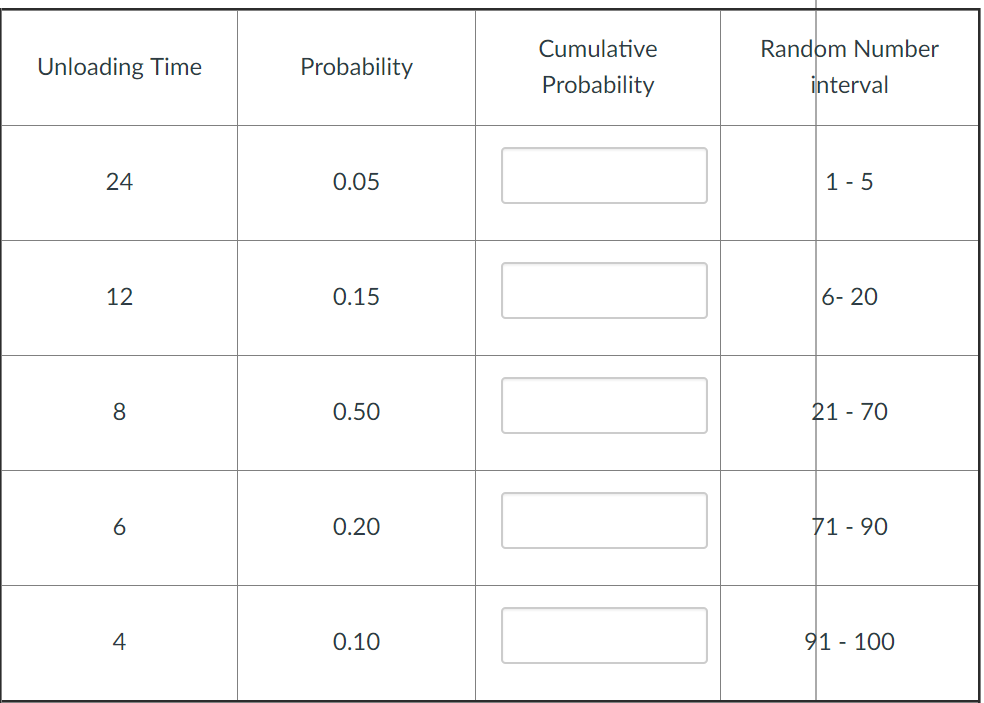984x703 pixels.
Task: Click the Cumulative Probability column header
Action: [597, 66]
